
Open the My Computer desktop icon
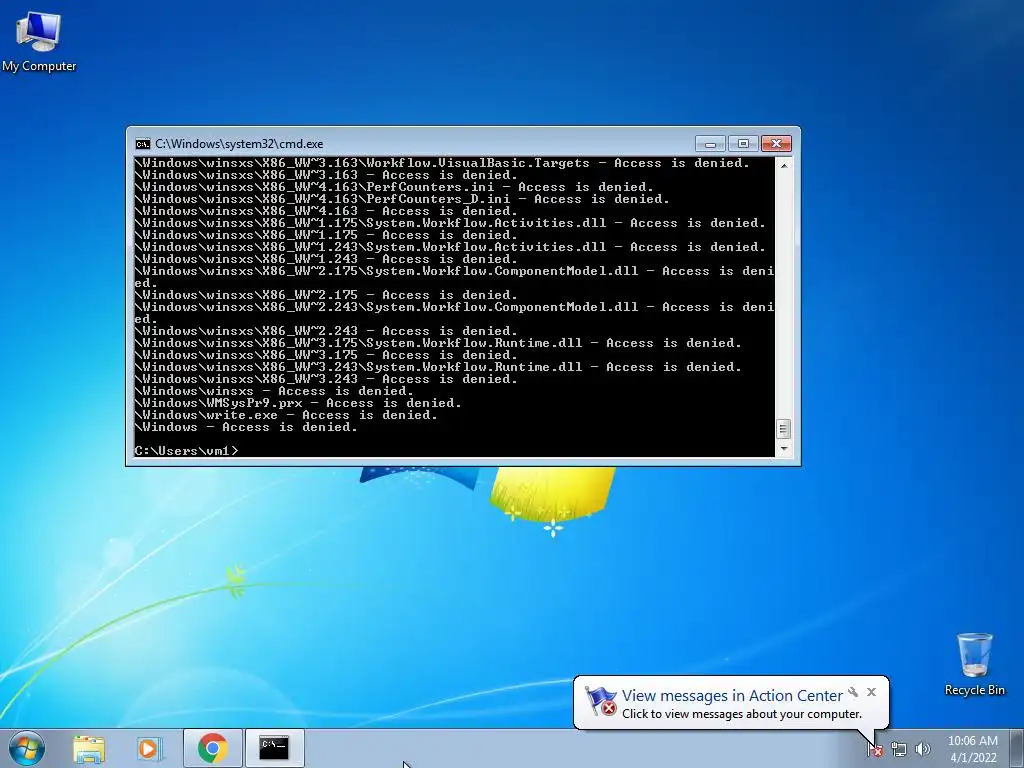point(39,40)
